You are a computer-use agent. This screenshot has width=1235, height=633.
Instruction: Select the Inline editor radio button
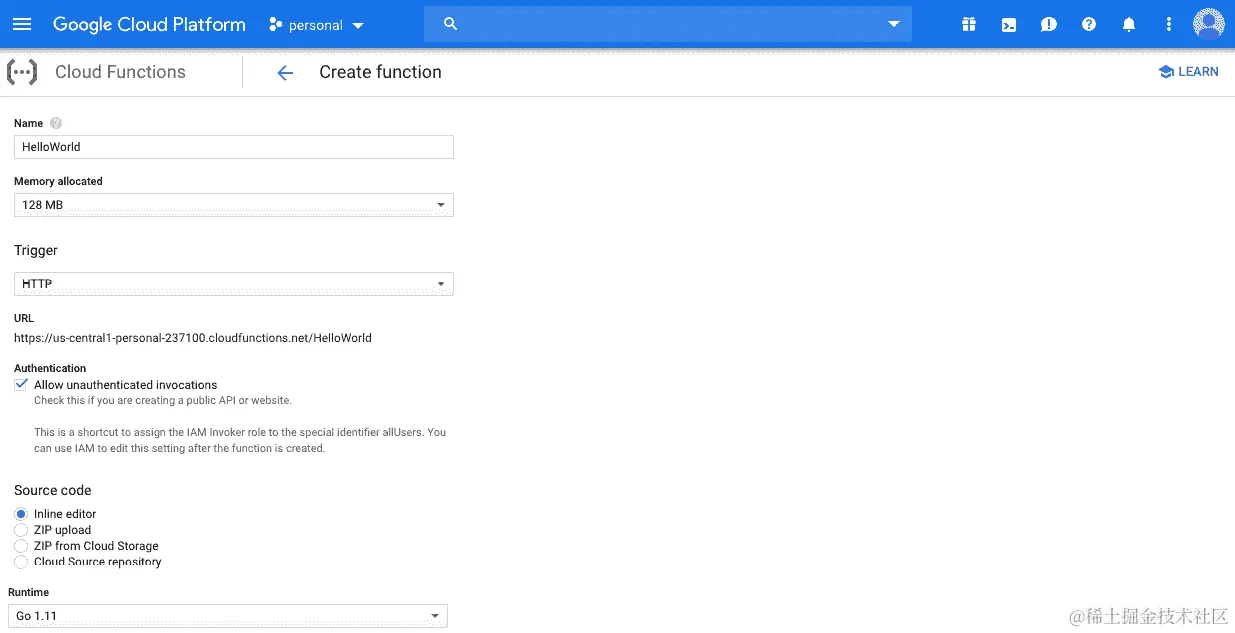[x=21, y=514]
